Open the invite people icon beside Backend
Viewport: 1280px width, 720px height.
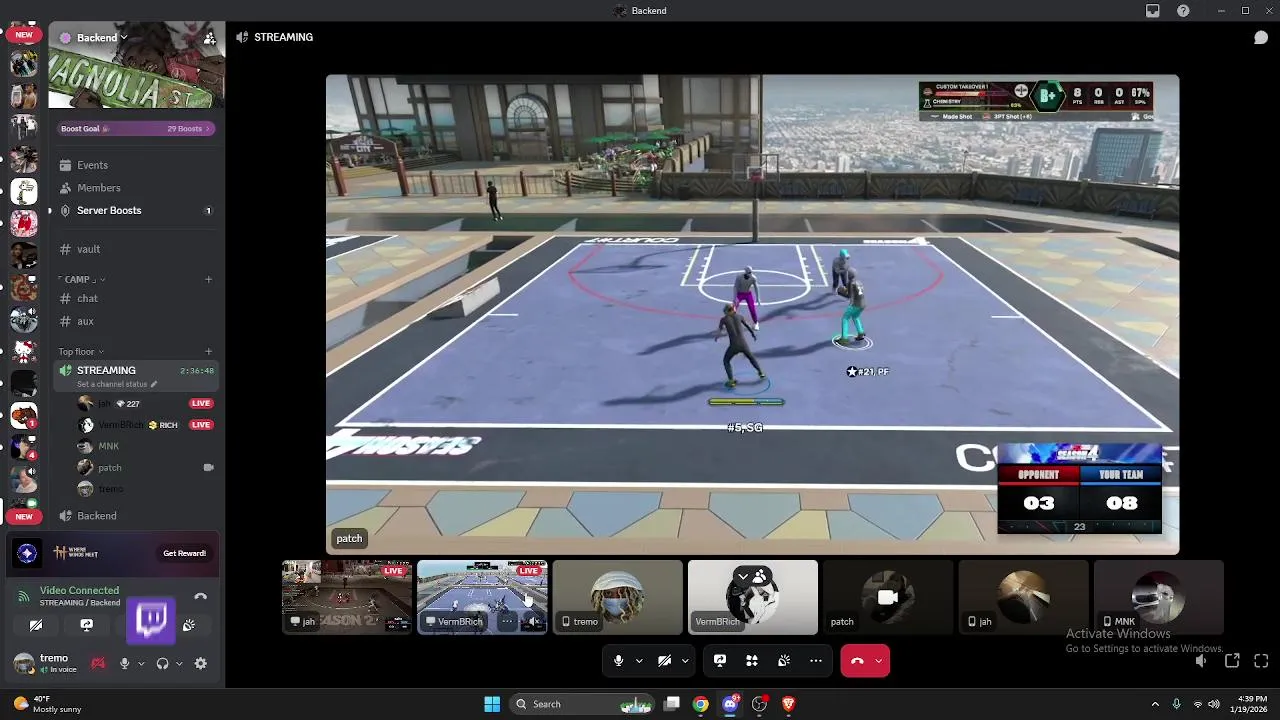tap(209, 38)
